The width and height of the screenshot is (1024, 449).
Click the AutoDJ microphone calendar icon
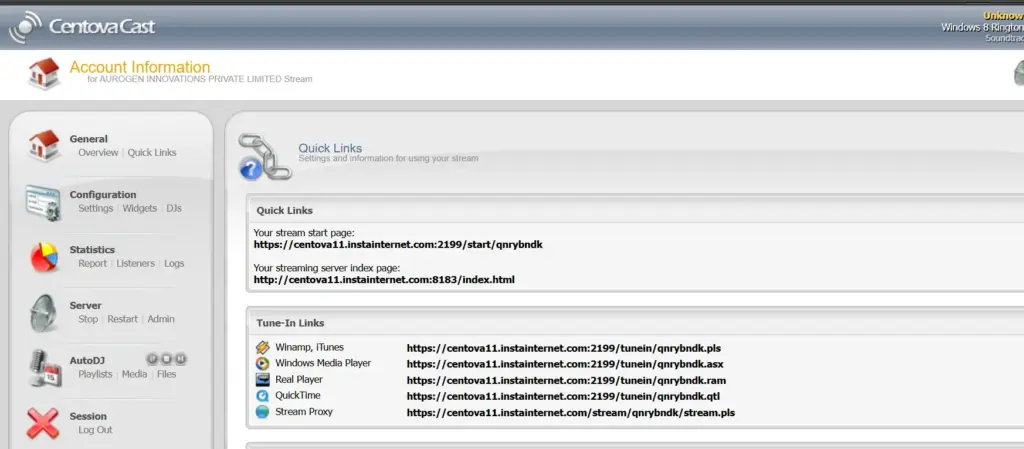[44, 368]
